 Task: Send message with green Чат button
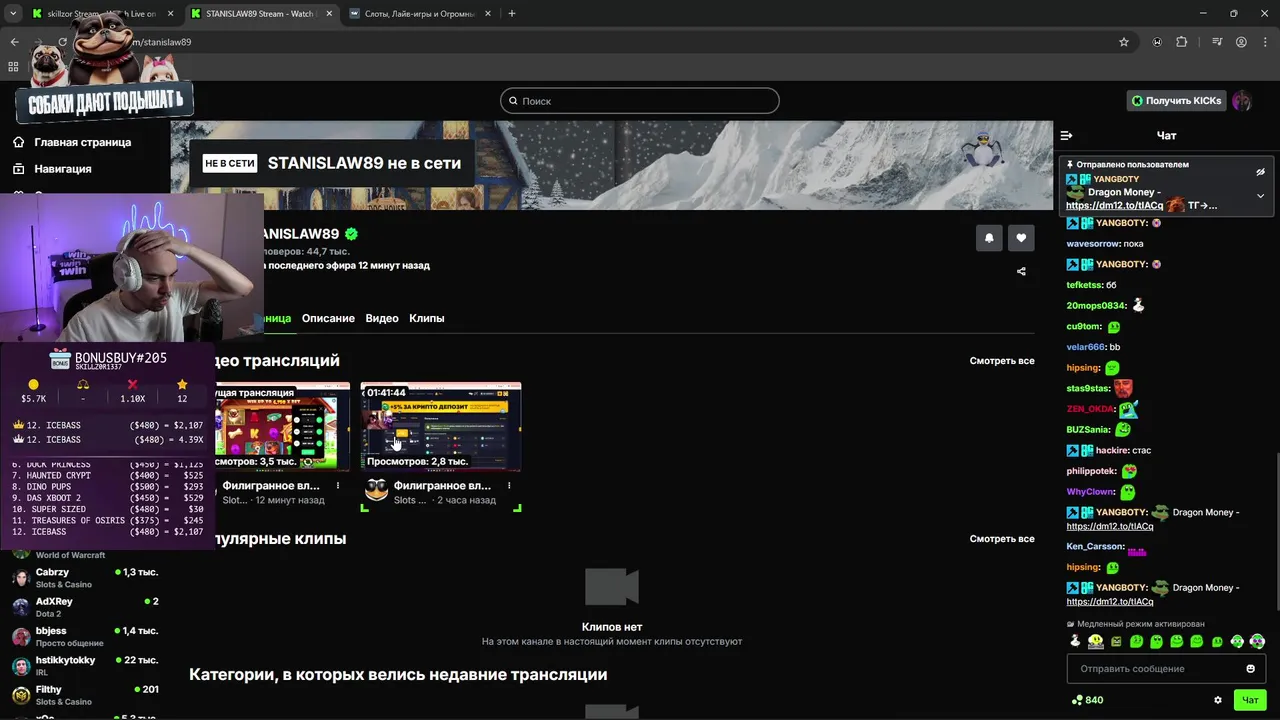click(1250, 700)
